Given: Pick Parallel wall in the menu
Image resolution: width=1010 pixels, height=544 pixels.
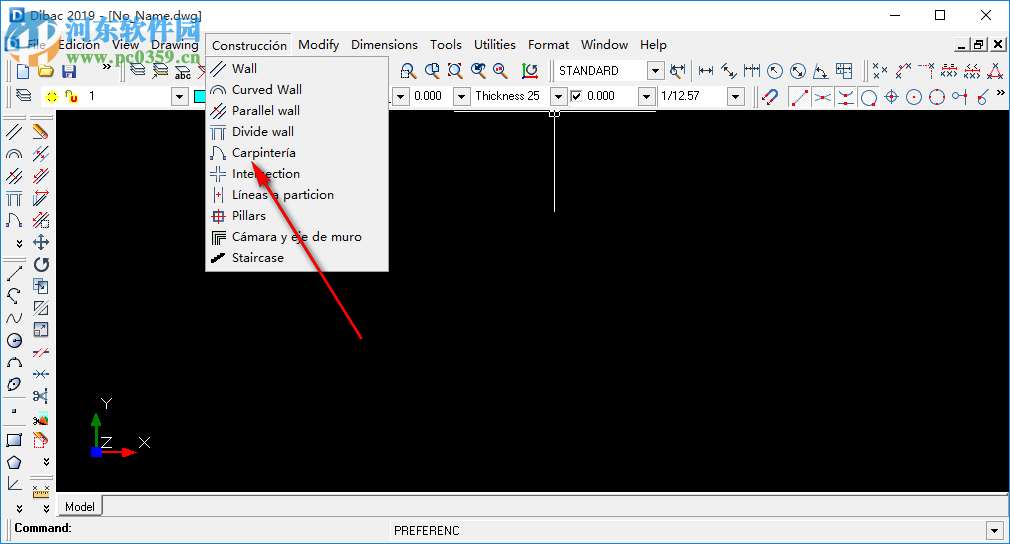Looking at the screenshot, I should 297,111.
